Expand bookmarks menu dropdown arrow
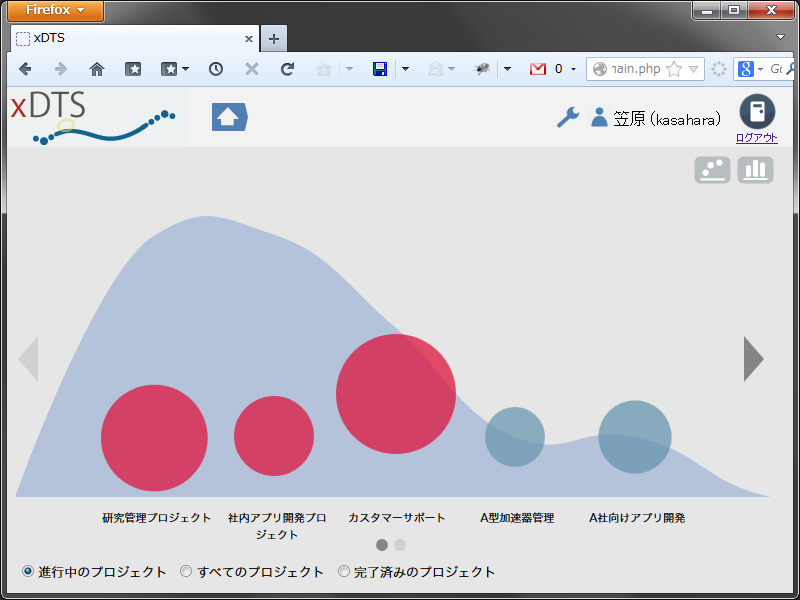Viewport: 800px width, 600px height. [186, 69]
